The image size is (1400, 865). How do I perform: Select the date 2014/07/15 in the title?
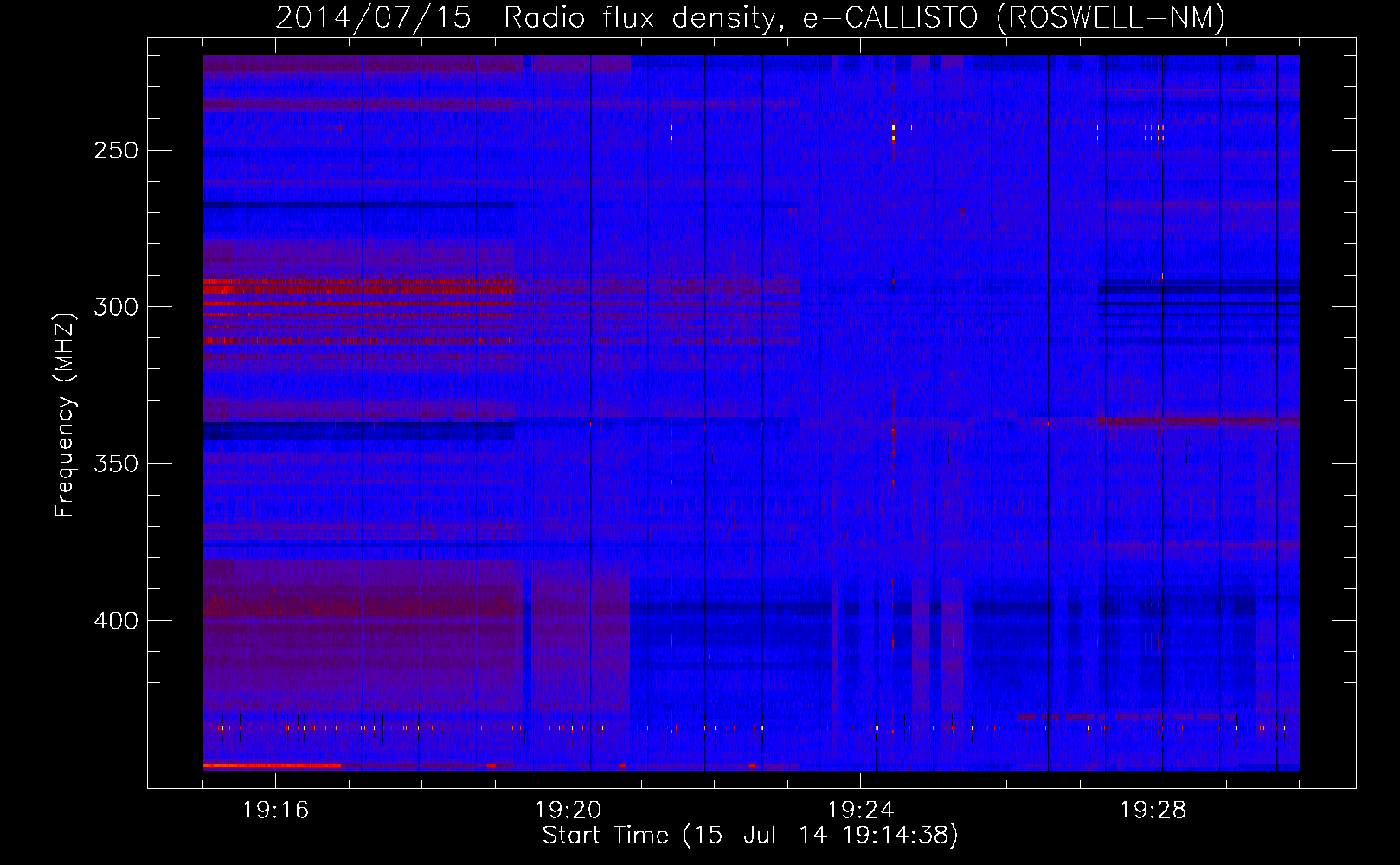click(x=374, y=18)
